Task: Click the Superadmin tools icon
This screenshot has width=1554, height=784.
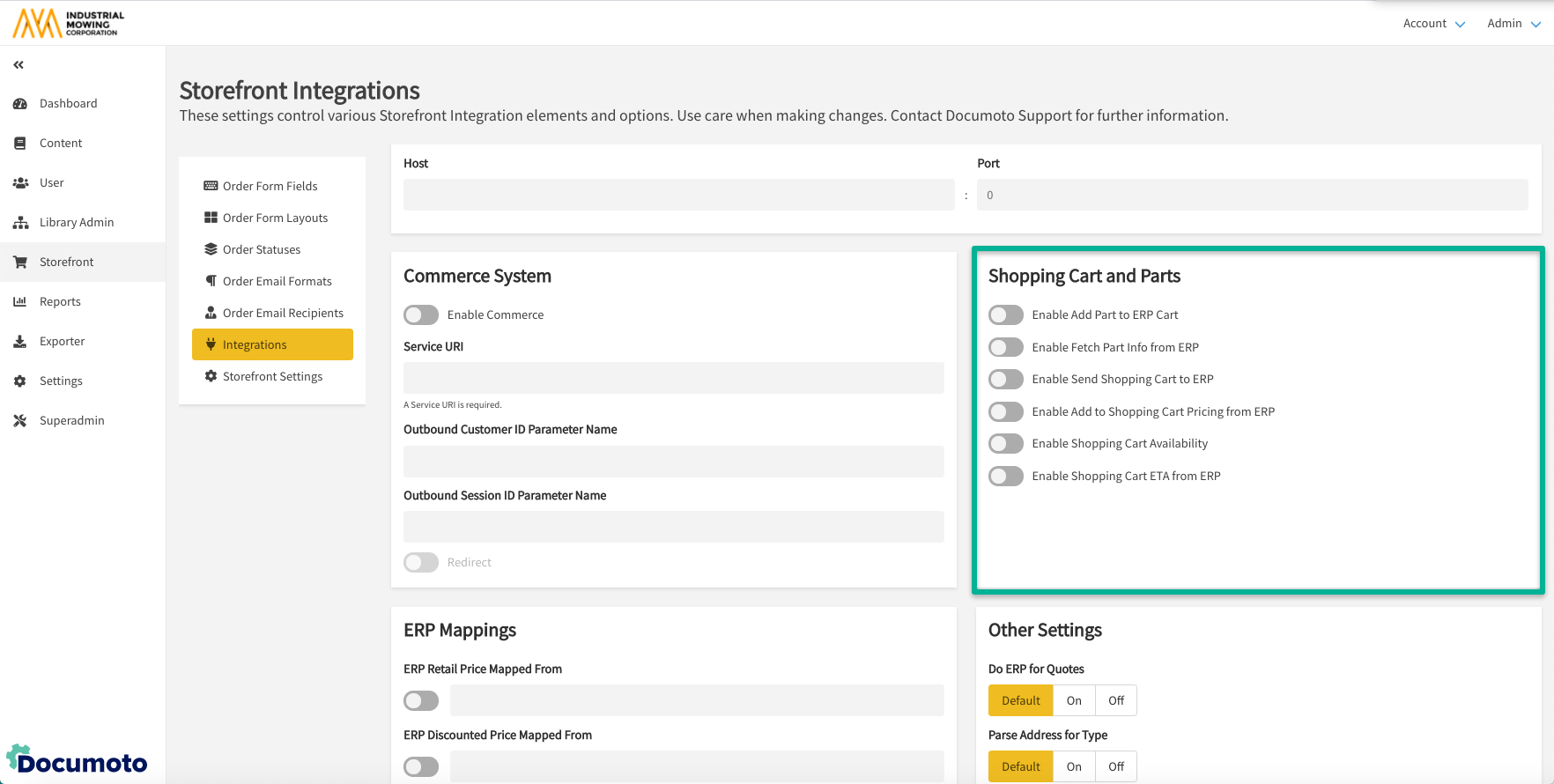Action: pos(20,421)
